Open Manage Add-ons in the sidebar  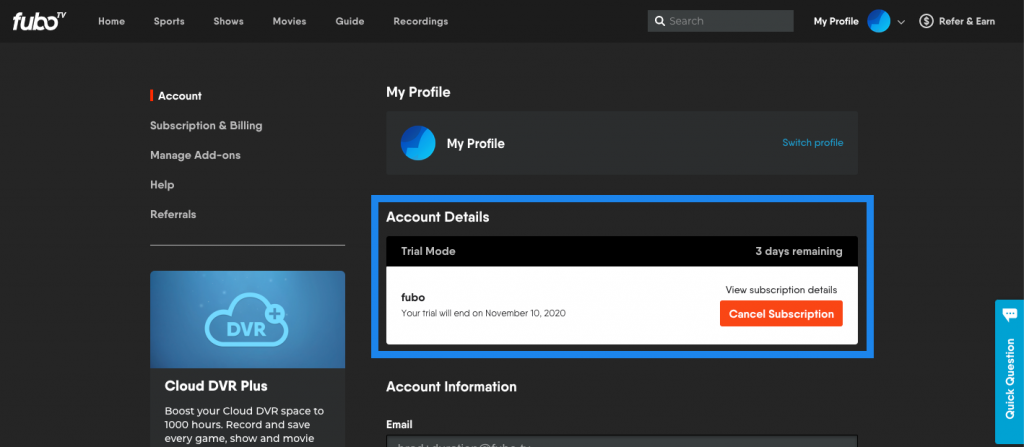pyautogui.click(x=195, y=155)
